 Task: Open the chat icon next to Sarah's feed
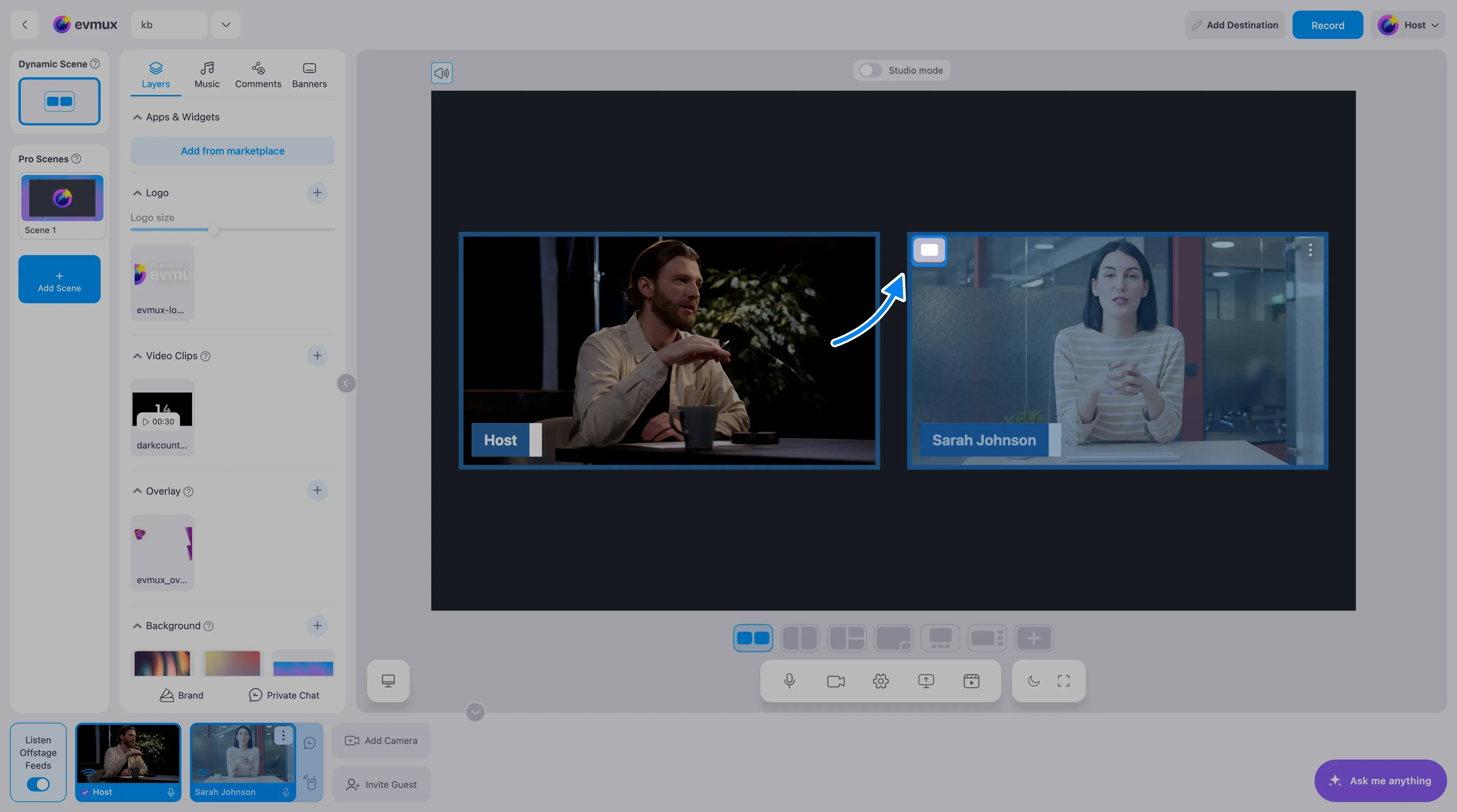[309, 743]
